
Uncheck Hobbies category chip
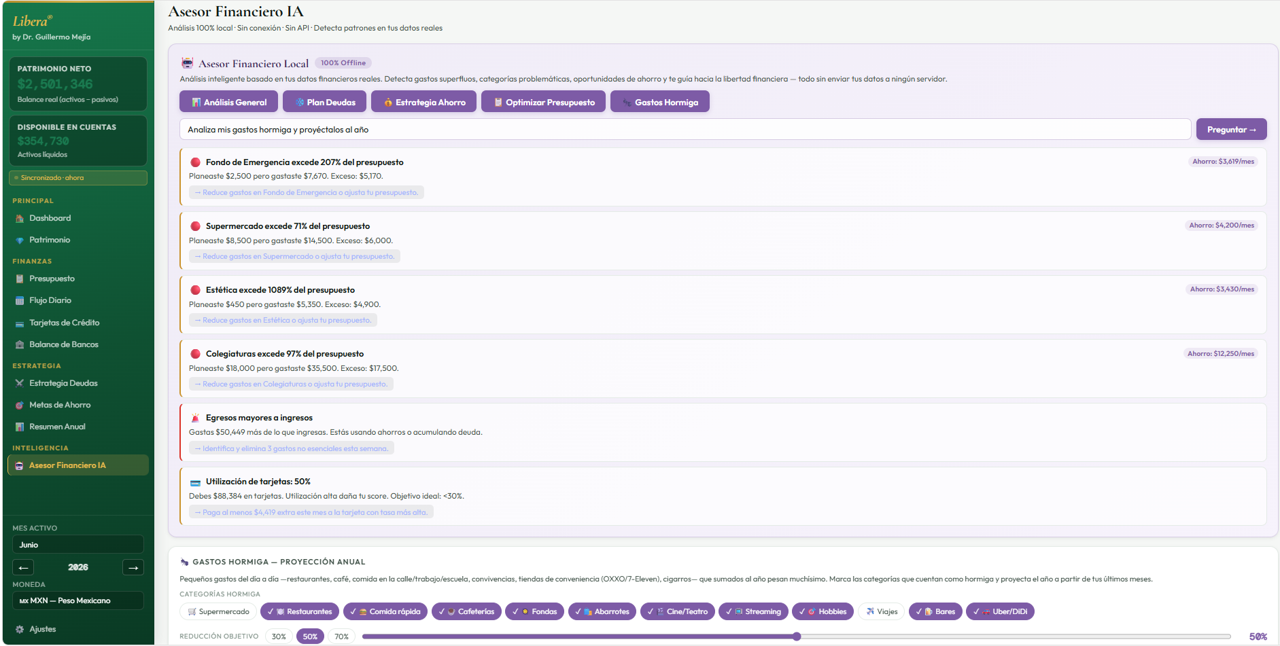pos(823,611)
